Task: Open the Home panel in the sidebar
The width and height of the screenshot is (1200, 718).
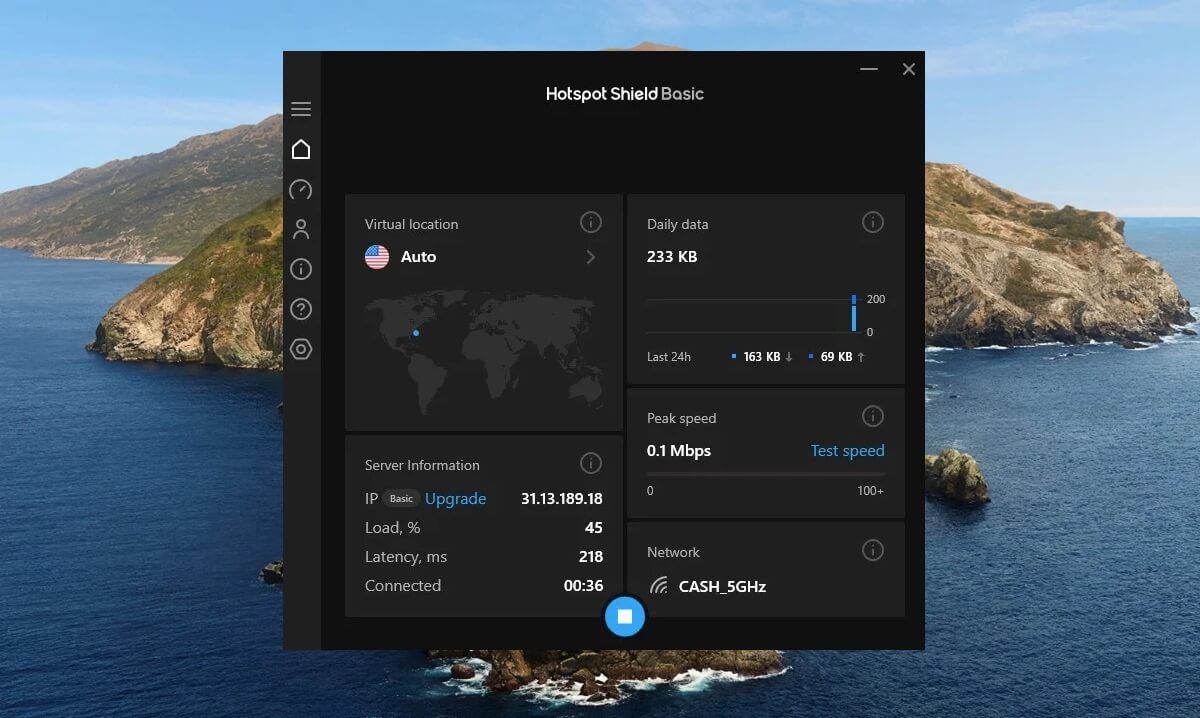Action: 301,148
